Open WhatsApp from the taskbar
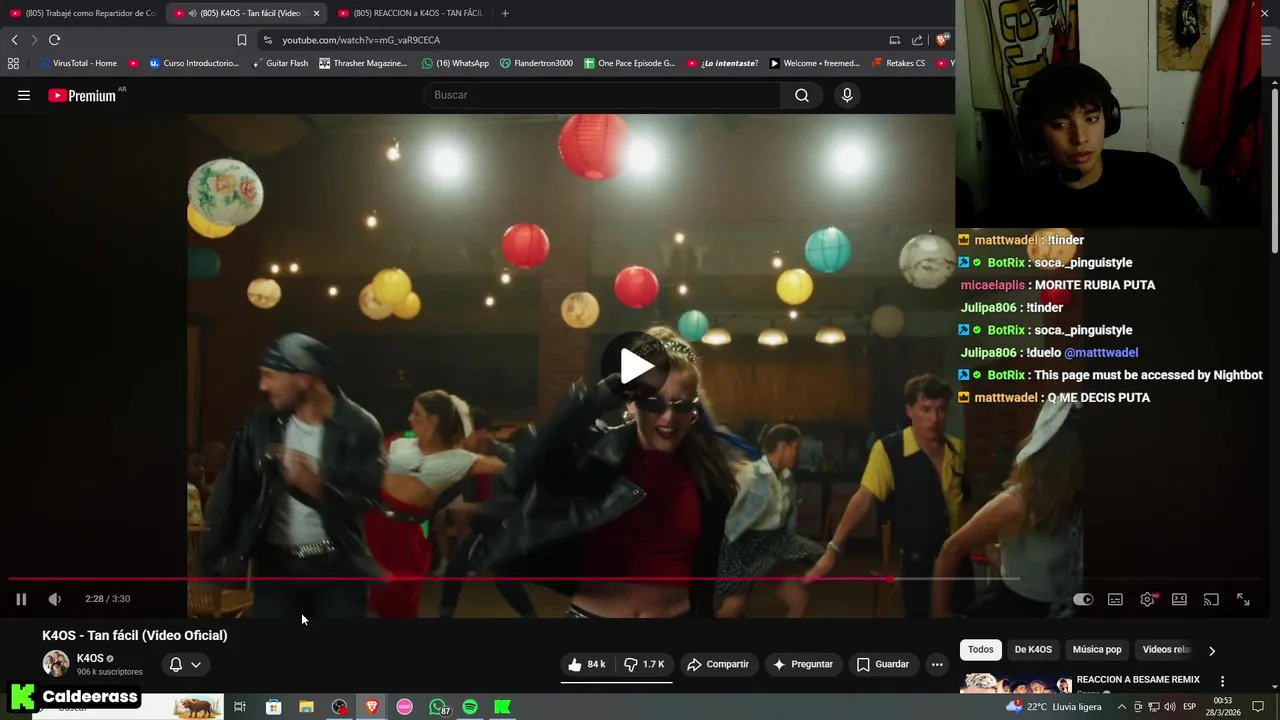This screenshot has height=720, width=1280. coord(438,707)
